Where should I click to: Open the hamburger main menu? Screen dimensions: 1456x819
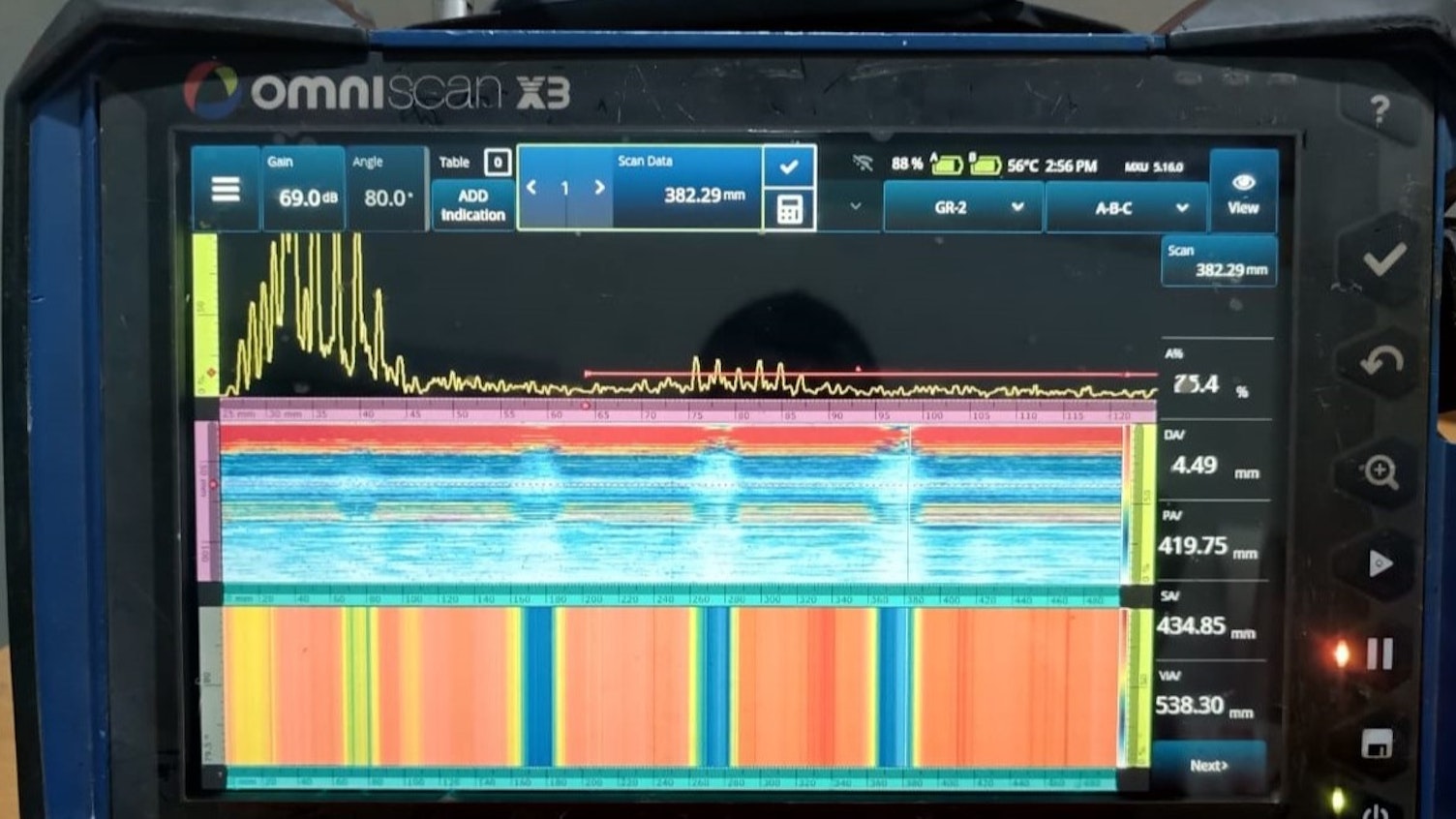point(225,189)
